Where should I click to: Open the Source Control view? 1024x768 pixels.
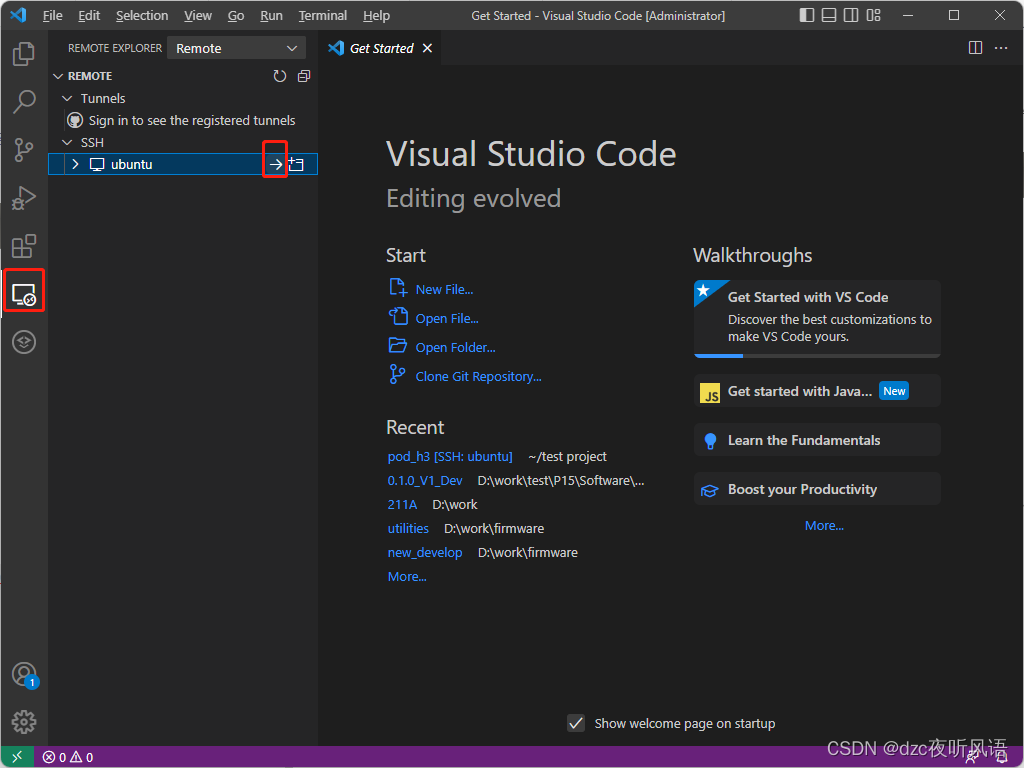pos(23,149)
